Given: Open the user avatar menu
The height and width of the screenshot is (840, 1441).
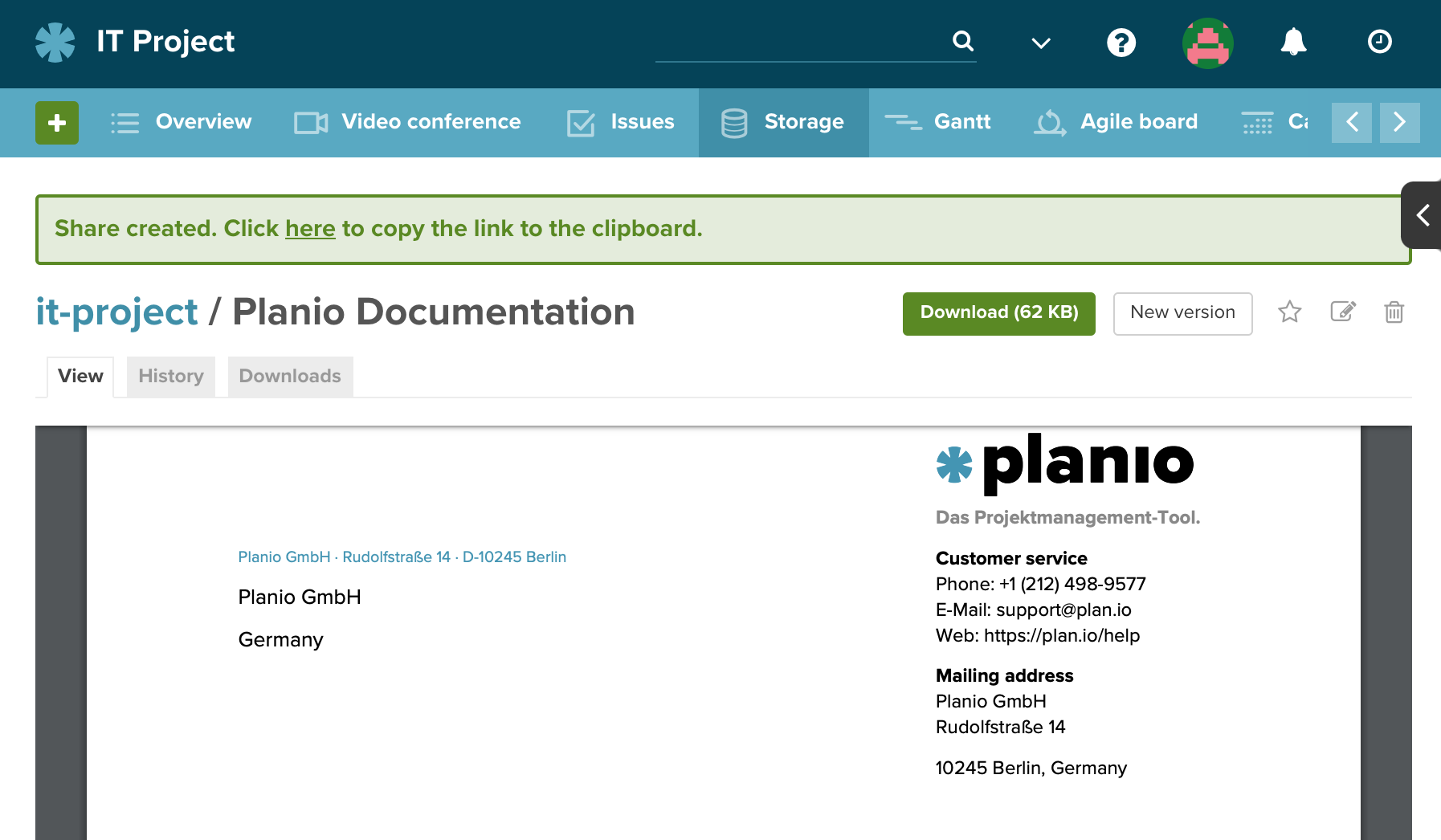Looking at the screenshot, I should pos(1207,43).
